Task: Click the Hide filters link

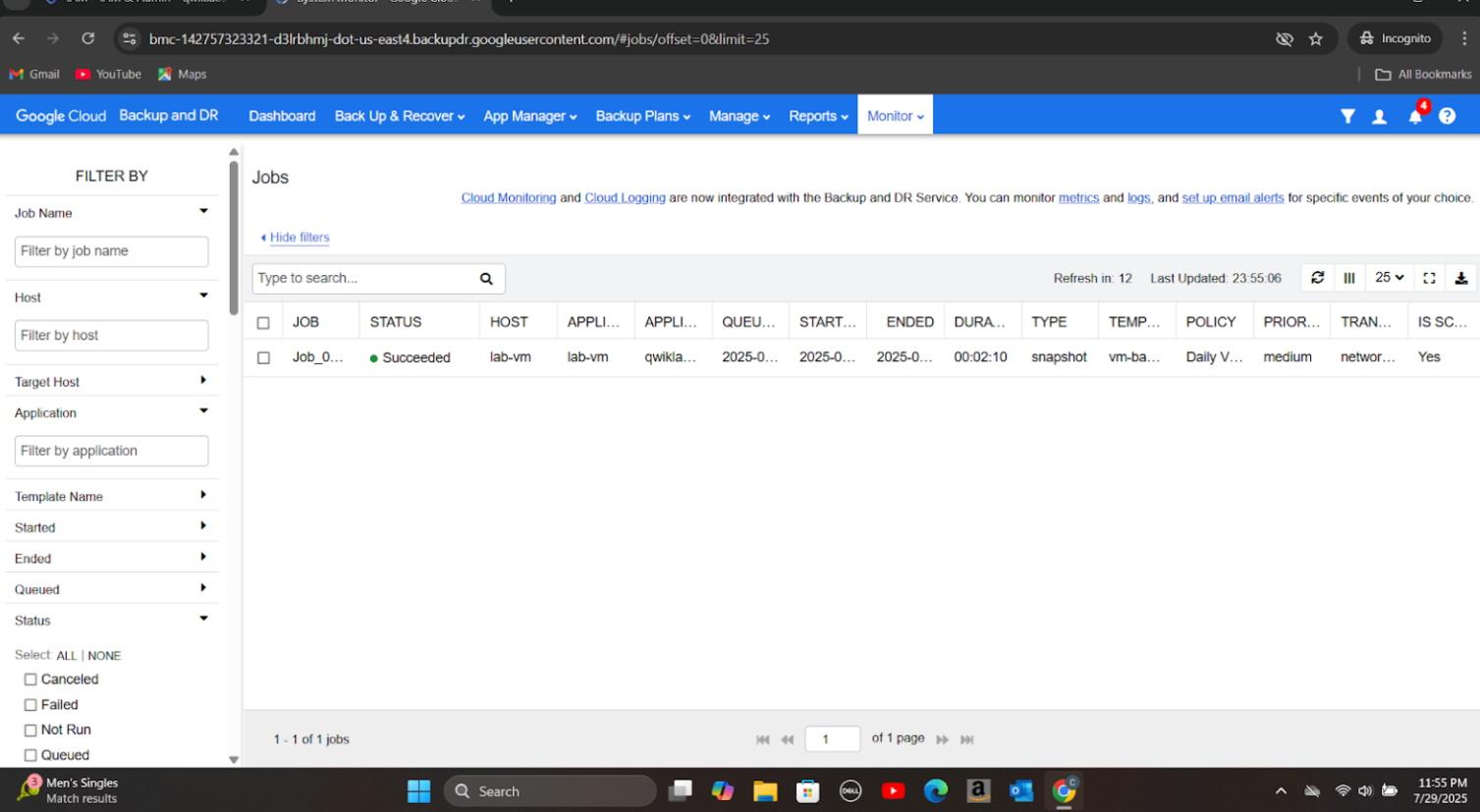Action: pyautogui.click(x=299, y=238)
